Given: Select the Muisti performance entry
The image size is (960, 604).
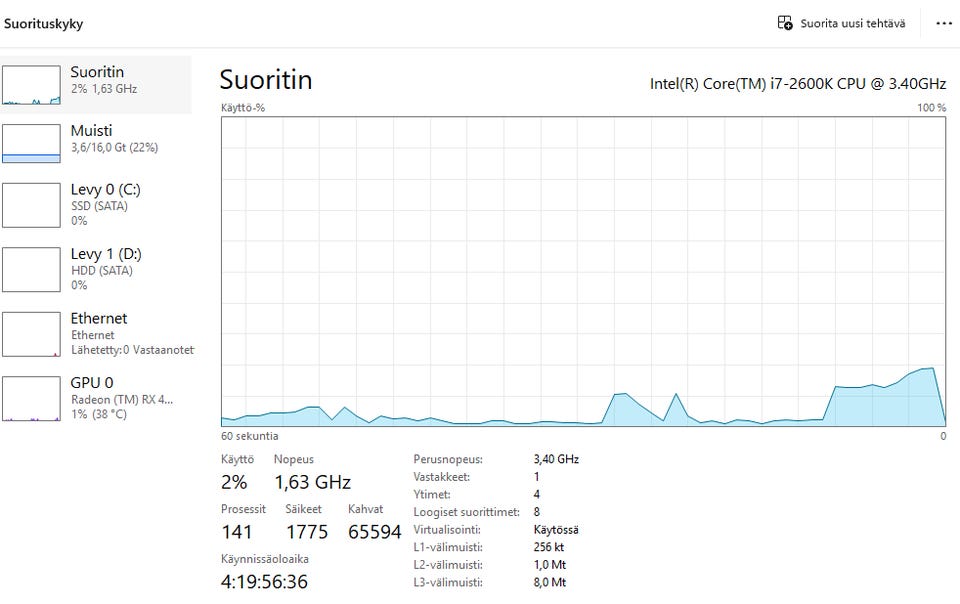Looking at the screenshot, I should pos(96,143).
